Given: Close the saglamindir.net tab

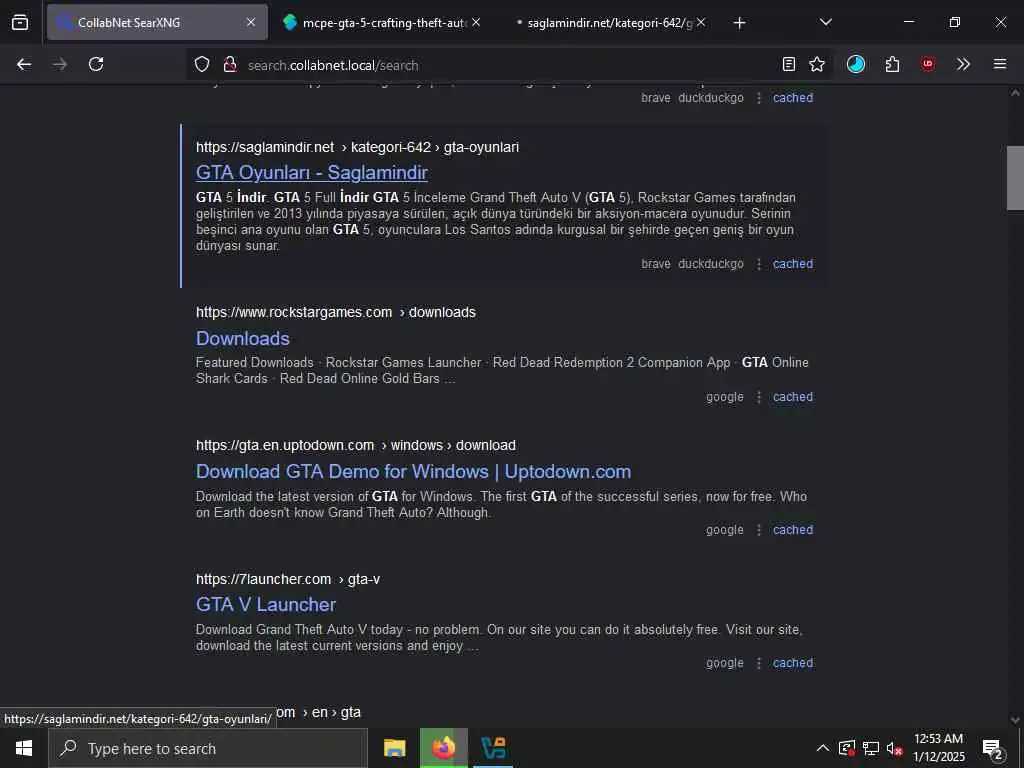Looking at the screenshot, I should pyautogui.click(x=701, y=22).
